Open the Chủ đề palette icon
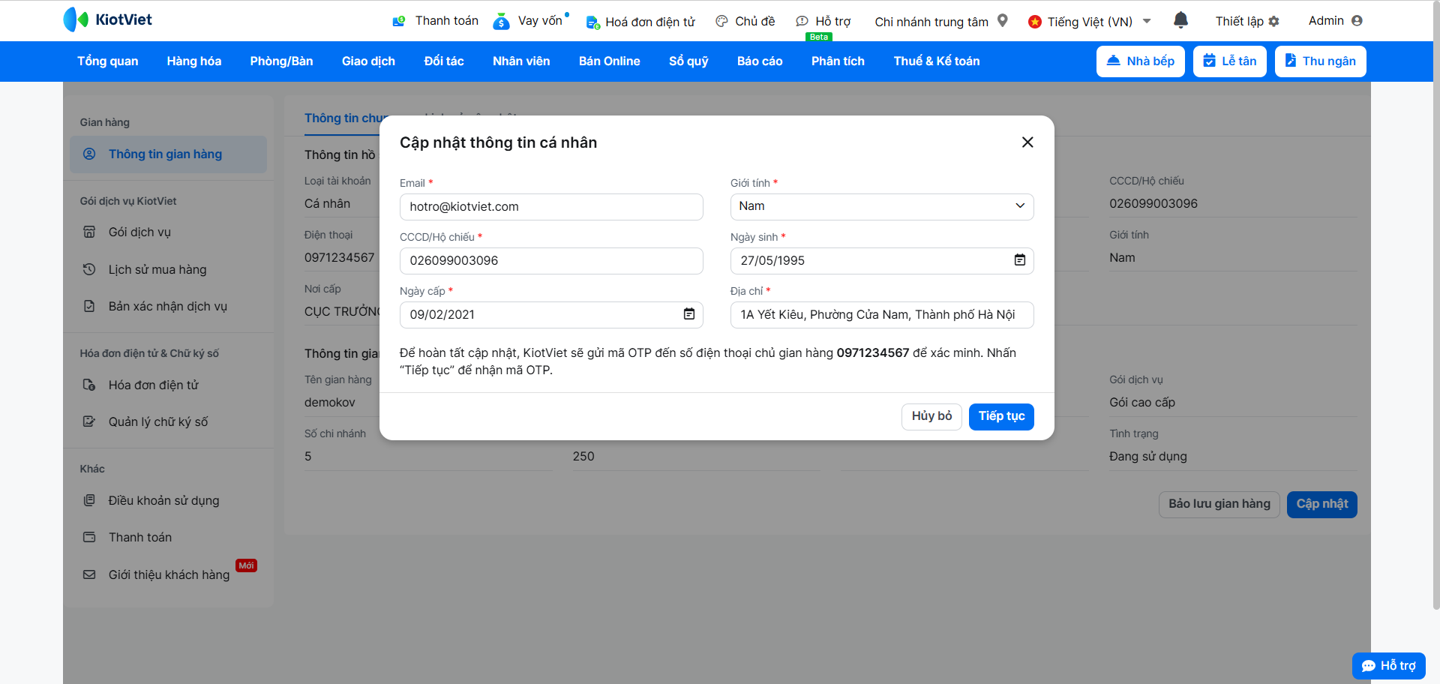Viewport: 1440px width, 684px height. 721,21
